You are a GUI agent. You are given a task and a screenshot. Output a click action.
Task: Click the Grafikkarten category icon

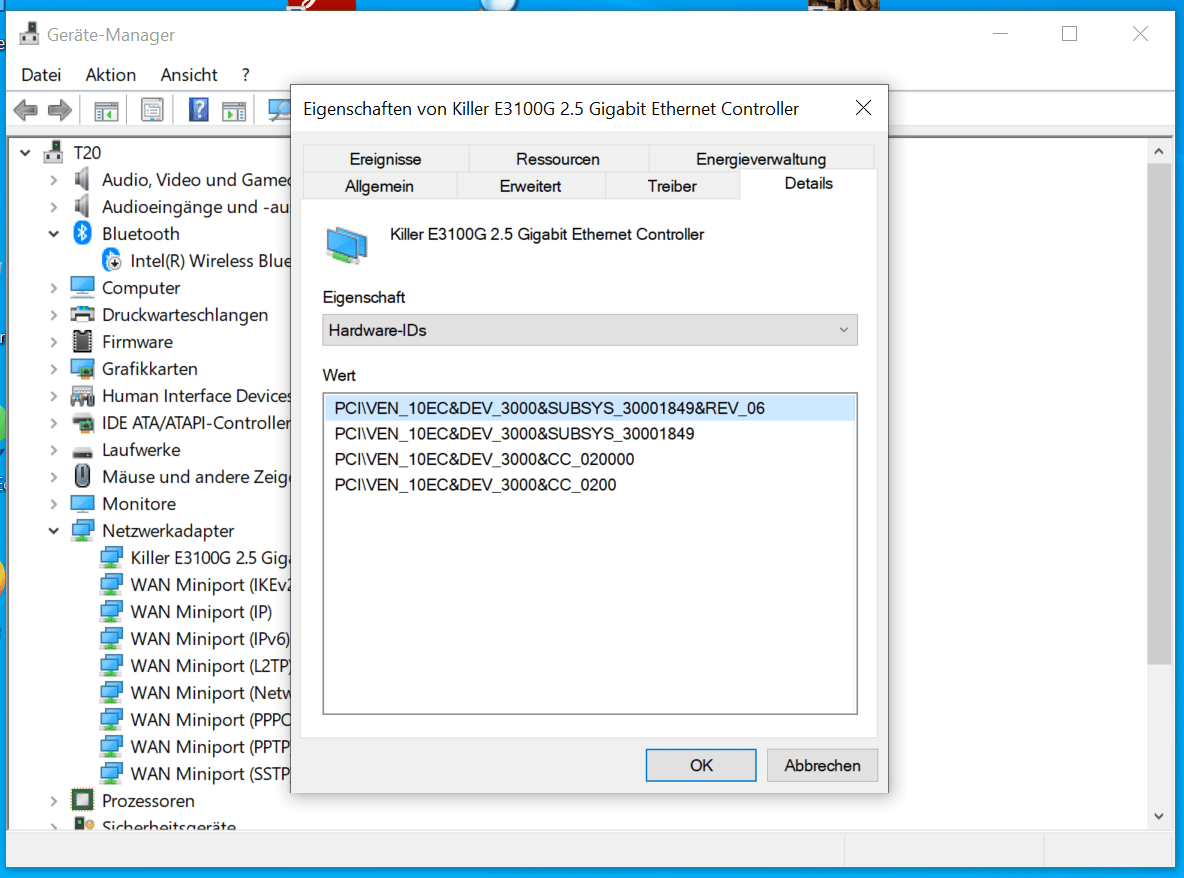[x=82, y=368]
